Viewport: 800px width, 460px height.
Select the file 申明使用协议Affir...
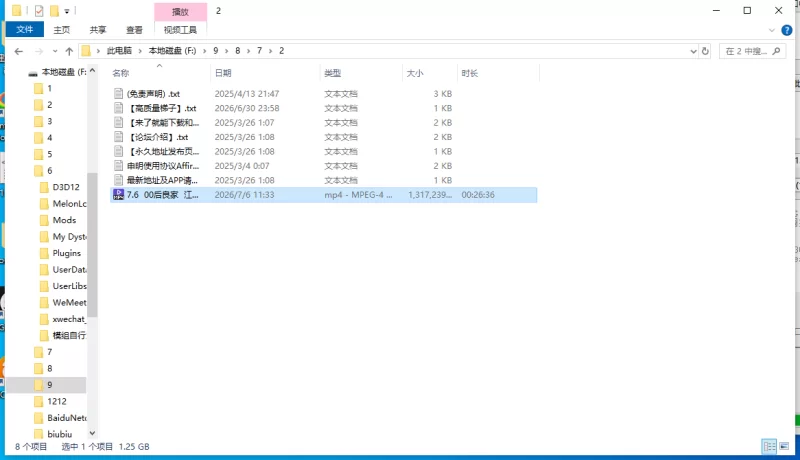[x=163, y=166]
